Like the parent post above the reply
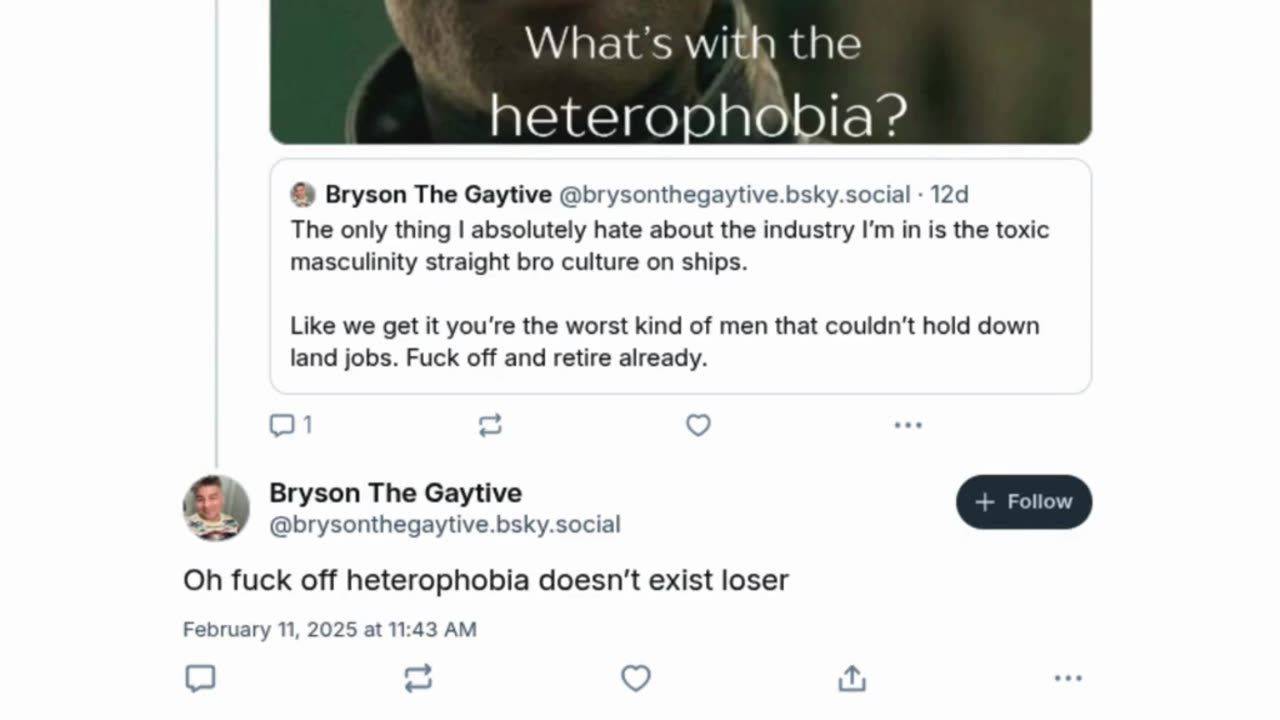 pos(698,426)
